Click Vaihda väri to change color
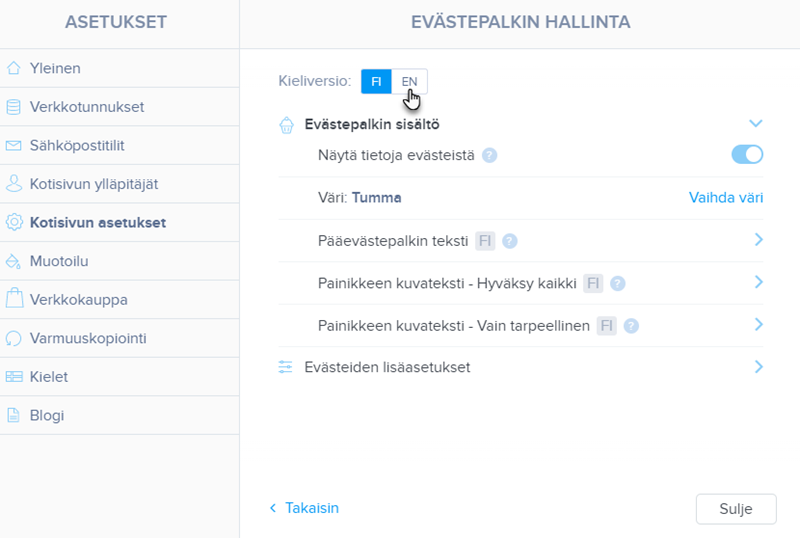The image size is (800, 538). click(725, 198)
